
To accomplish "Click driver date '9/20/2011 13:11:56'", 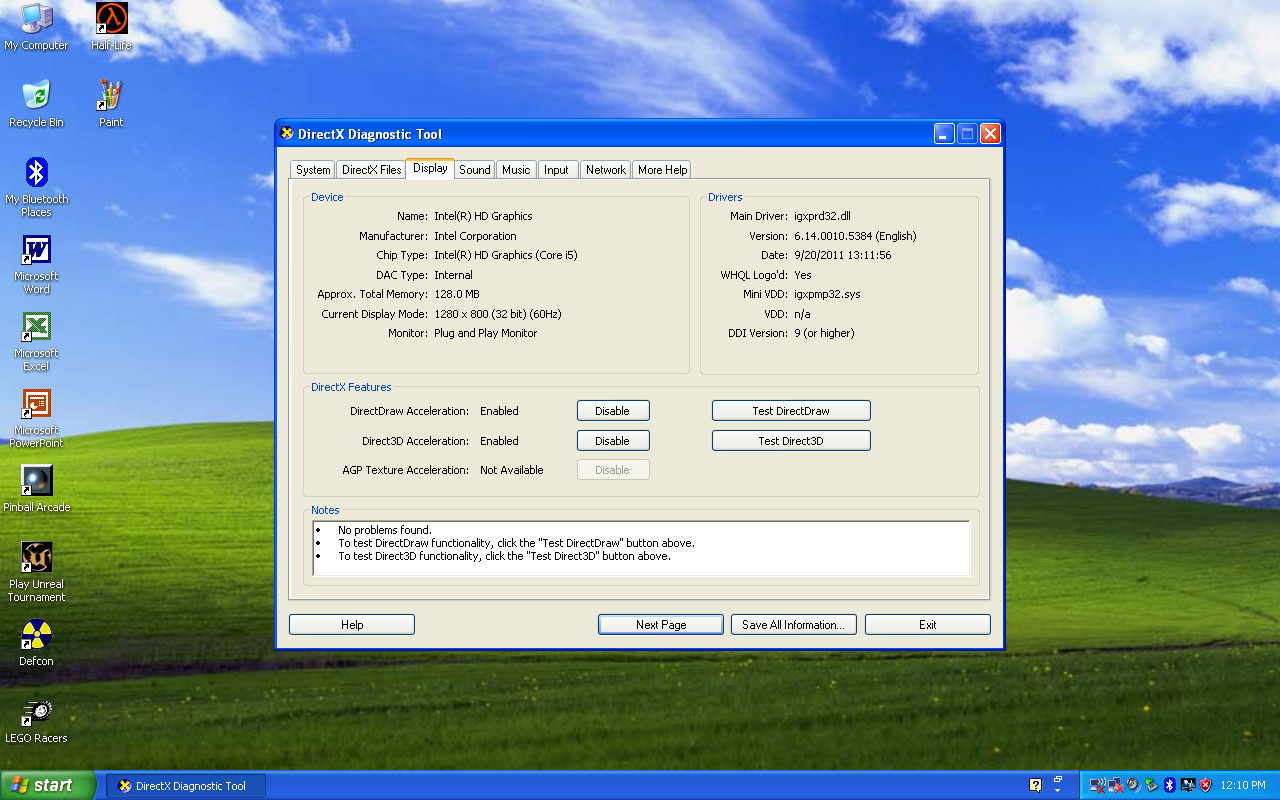I will coord(843,255).
